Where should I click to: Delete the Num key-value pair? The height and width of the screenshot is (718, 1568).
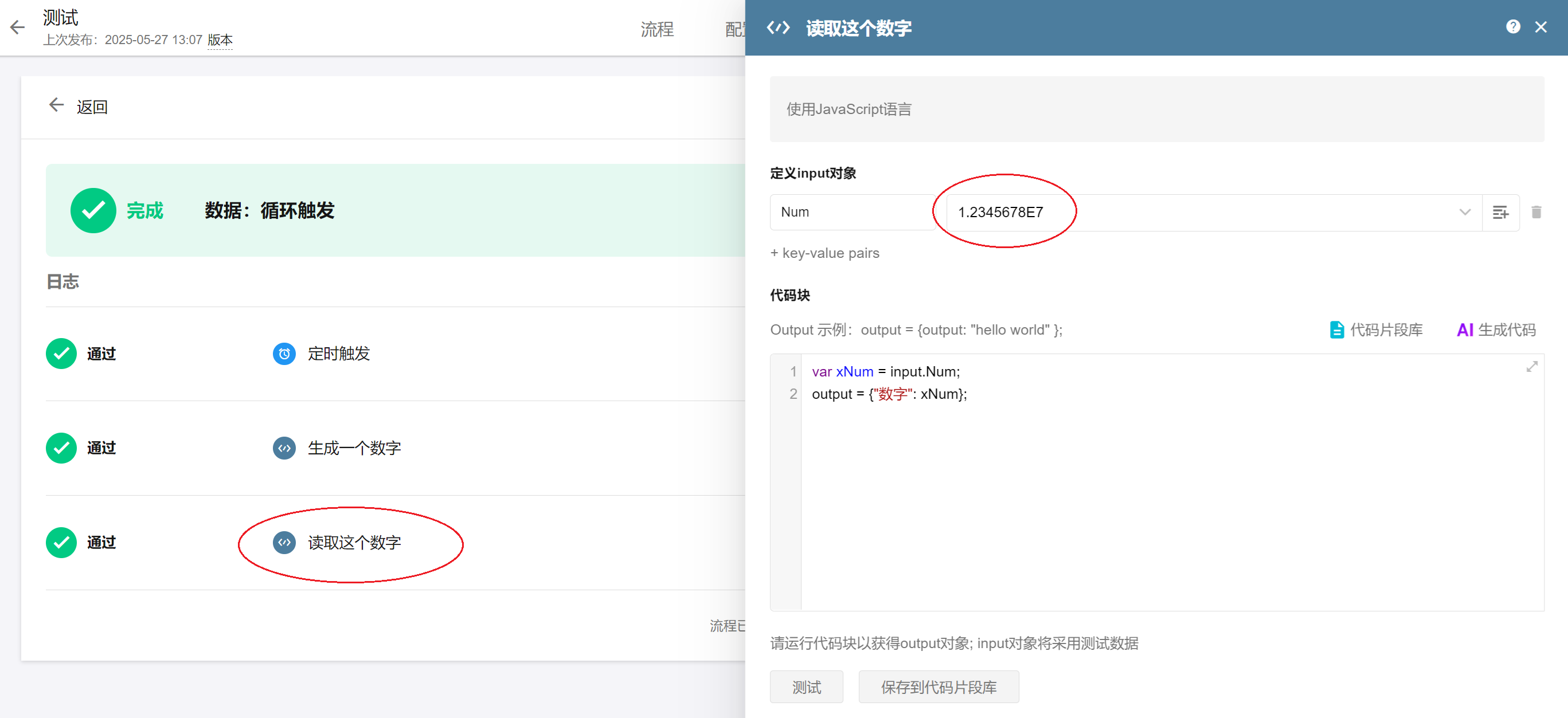[1536, 213]
